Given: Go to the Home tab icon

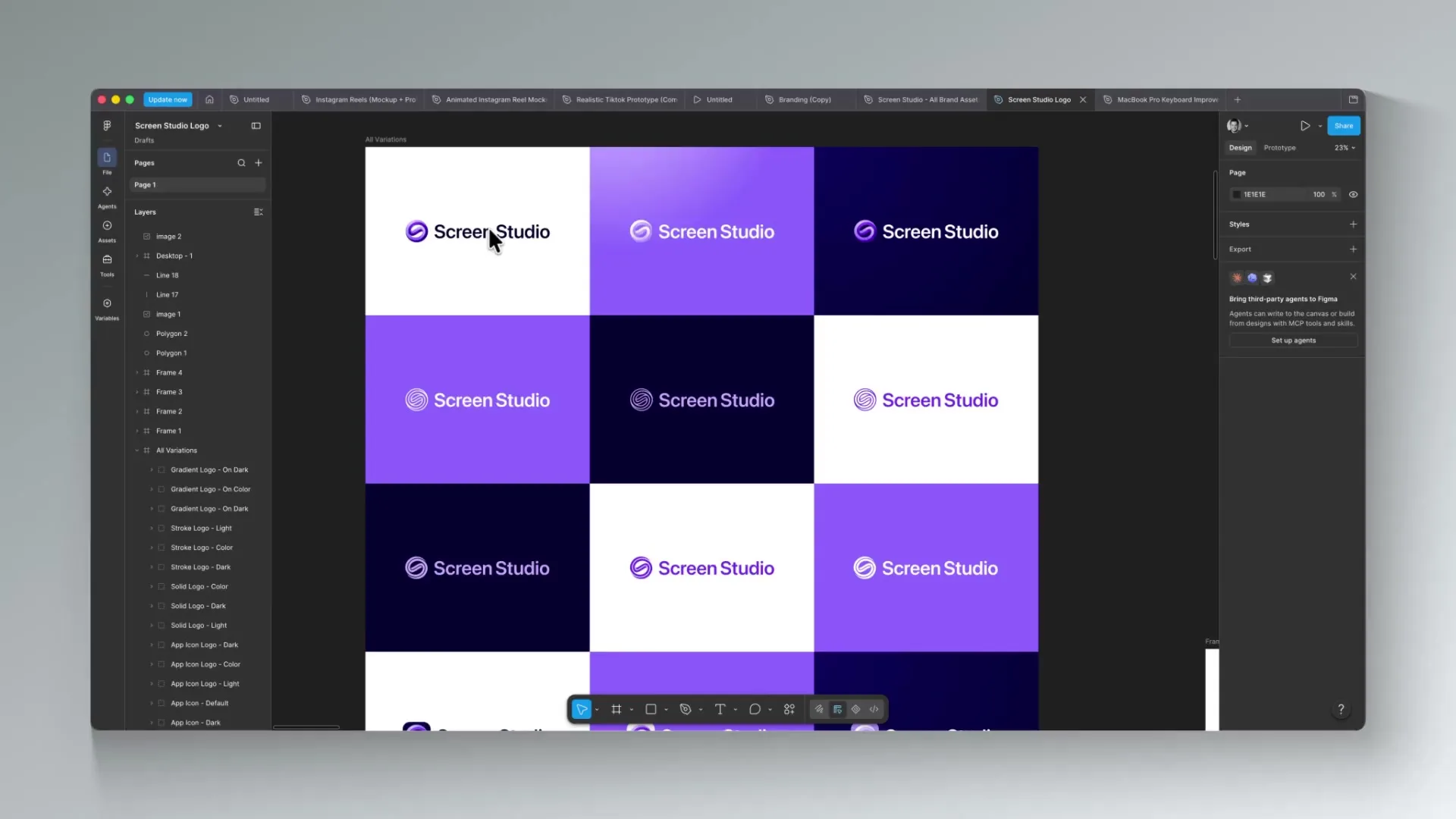Looking at the screenshot, I should (x=209, y=99).
